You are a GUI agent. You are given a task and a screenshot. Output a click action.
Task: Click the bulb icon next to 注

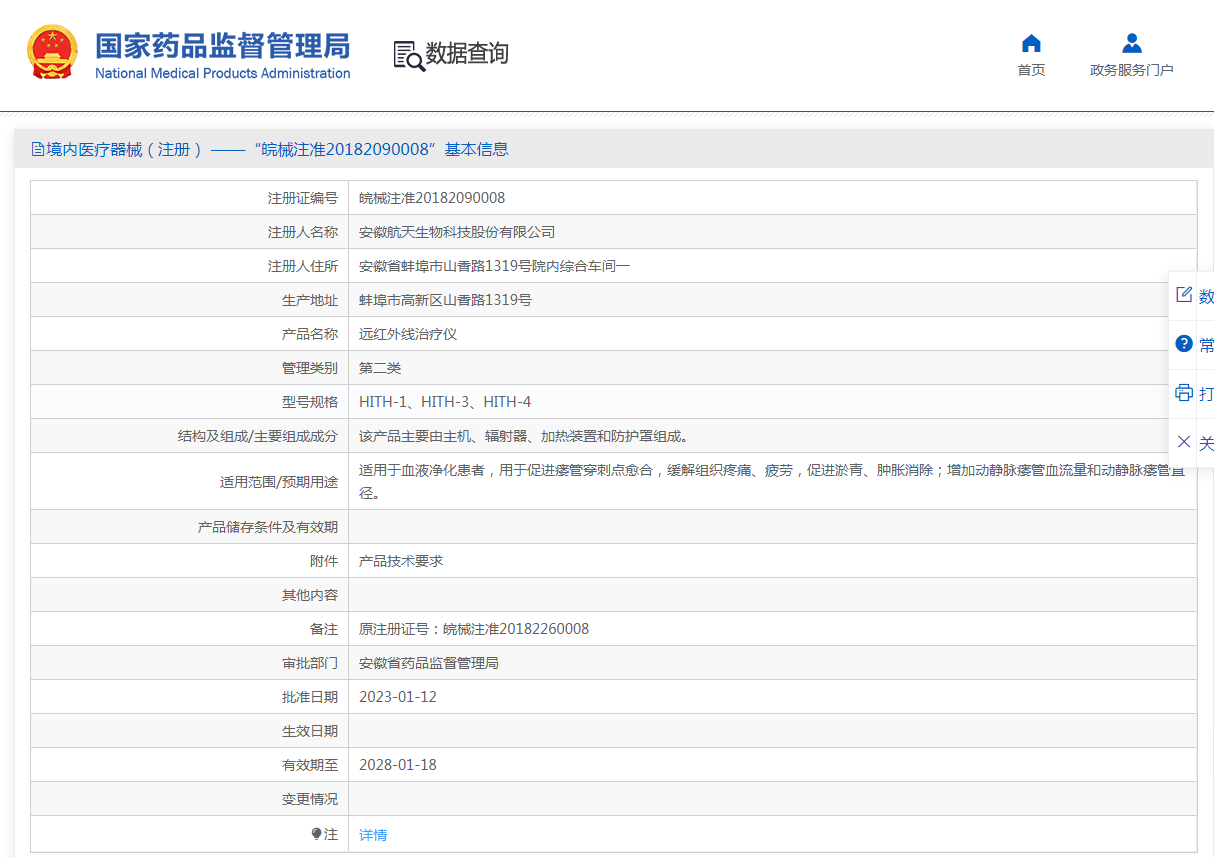pos(317,834)
